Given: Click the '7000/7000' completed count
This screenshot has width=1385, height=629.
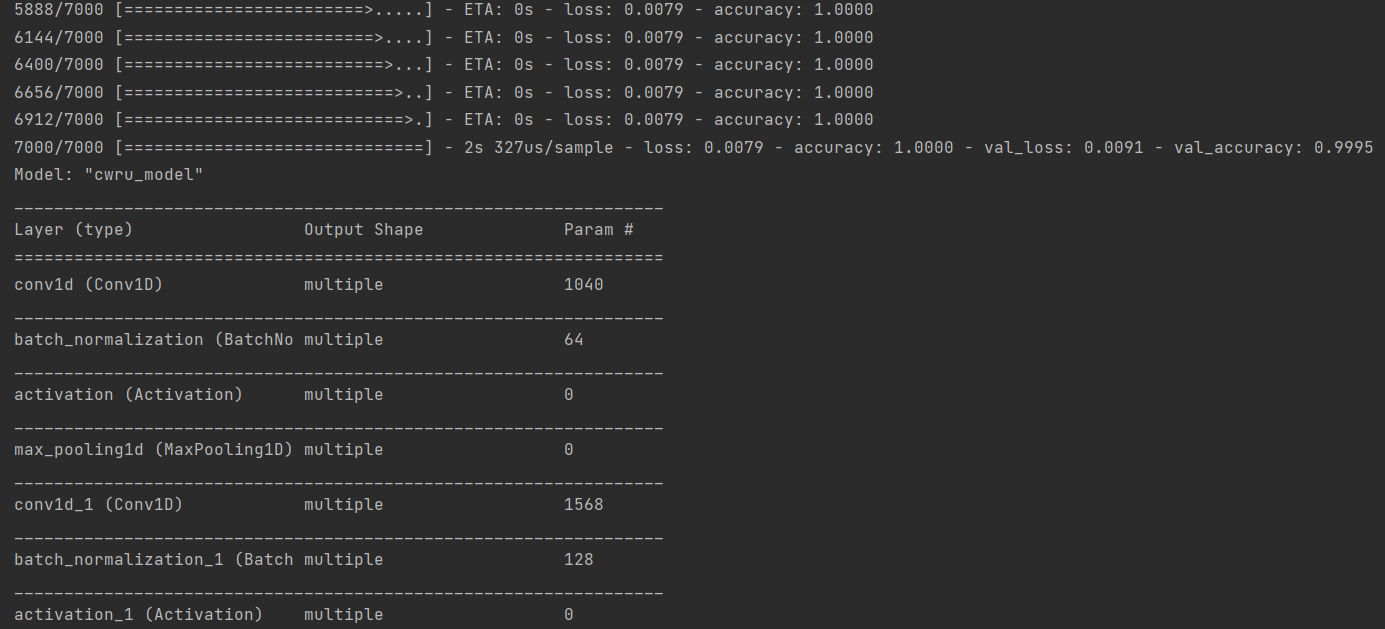Looking at the screenshot, I should coord(58,147).
